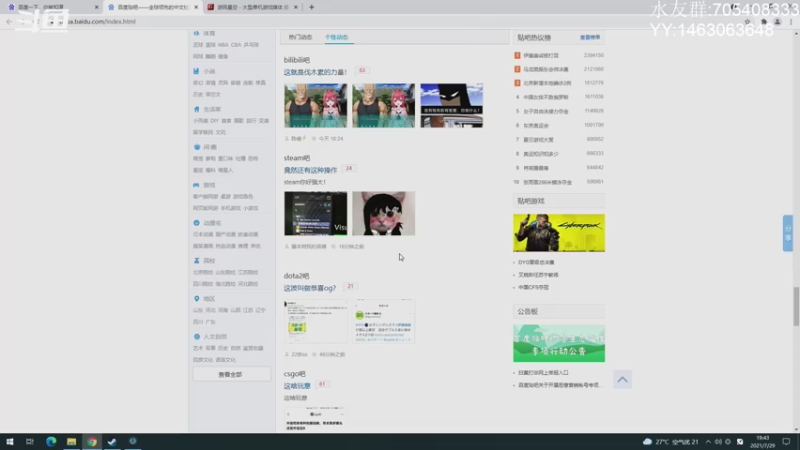Click the Cyberpunk game banner

[x=559, y=233]
